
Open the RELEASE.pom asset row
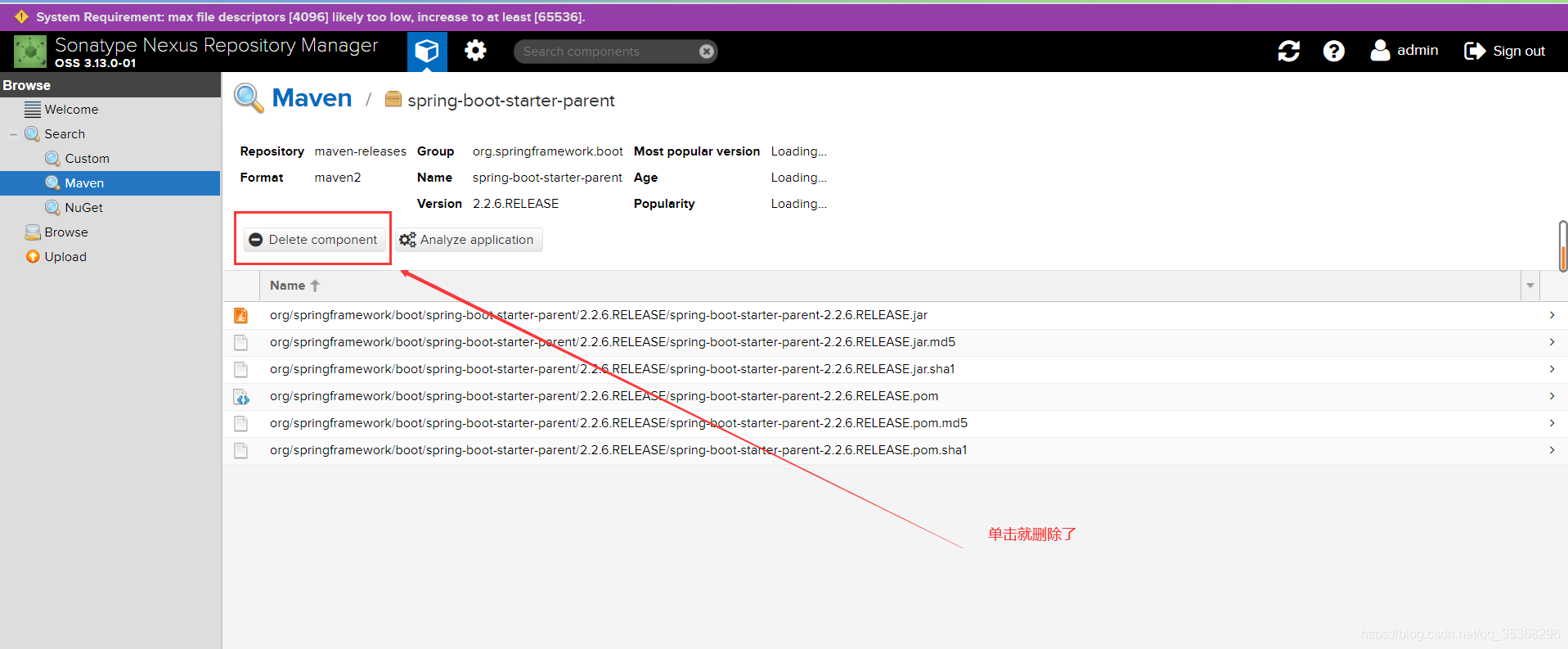click(x=896, y=396)
